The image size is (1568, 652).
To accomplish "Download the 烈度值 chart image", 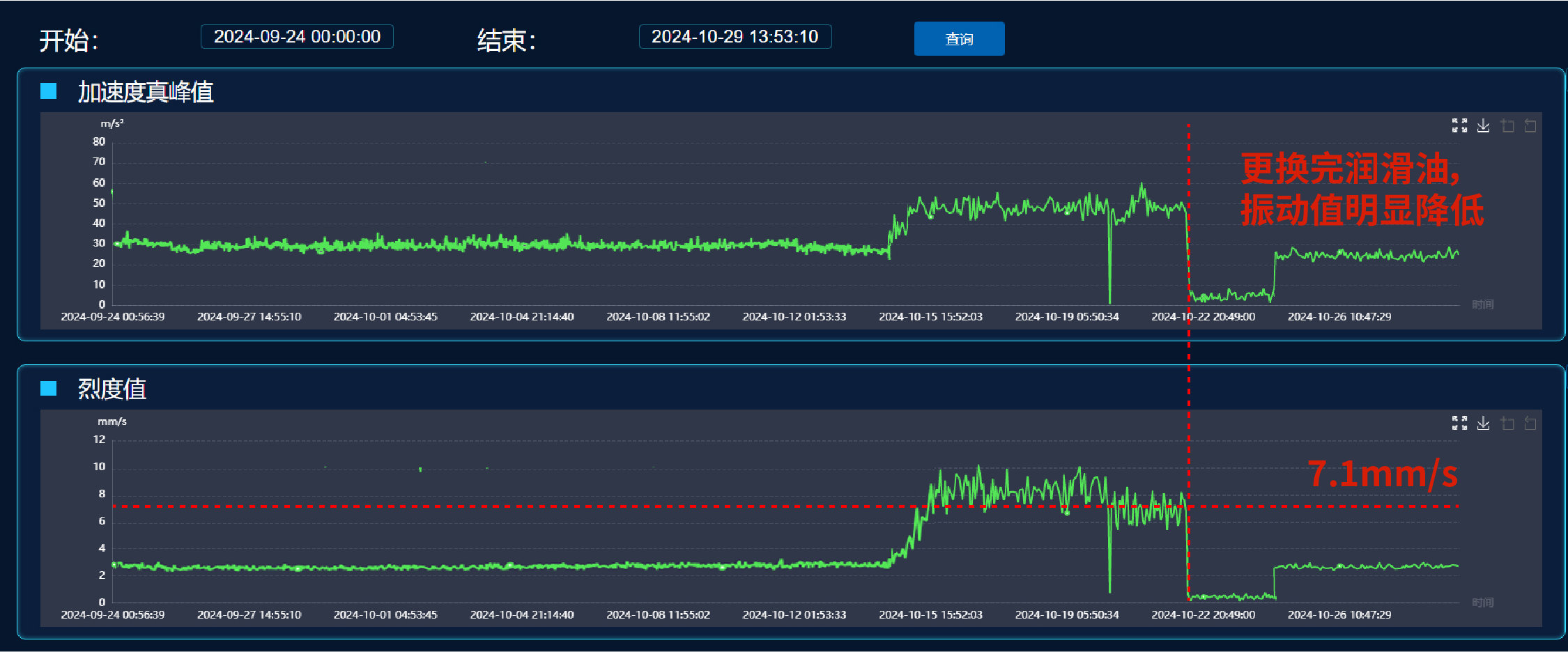I will (1483, 423).
